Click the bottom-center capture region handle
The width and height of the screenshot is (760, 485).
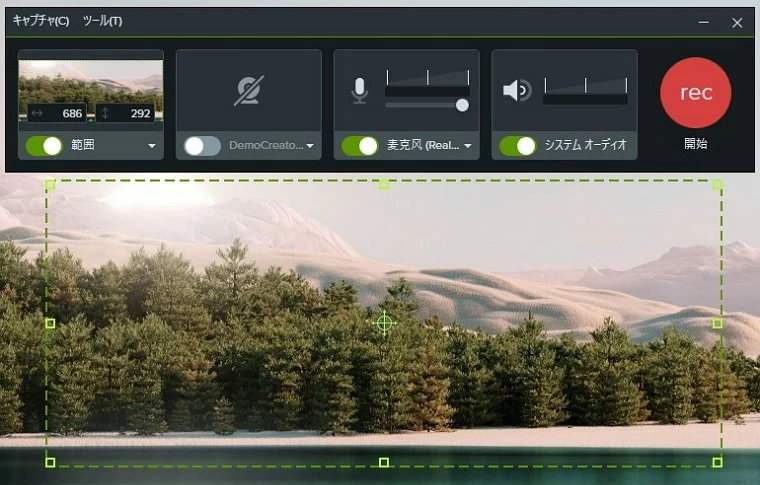[x=384, y=462]
